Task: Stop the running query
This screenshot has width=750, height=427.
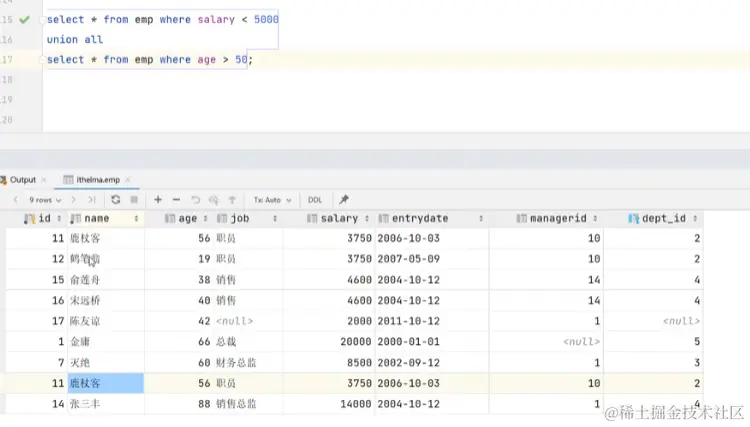Action: (x=134, y=200)
